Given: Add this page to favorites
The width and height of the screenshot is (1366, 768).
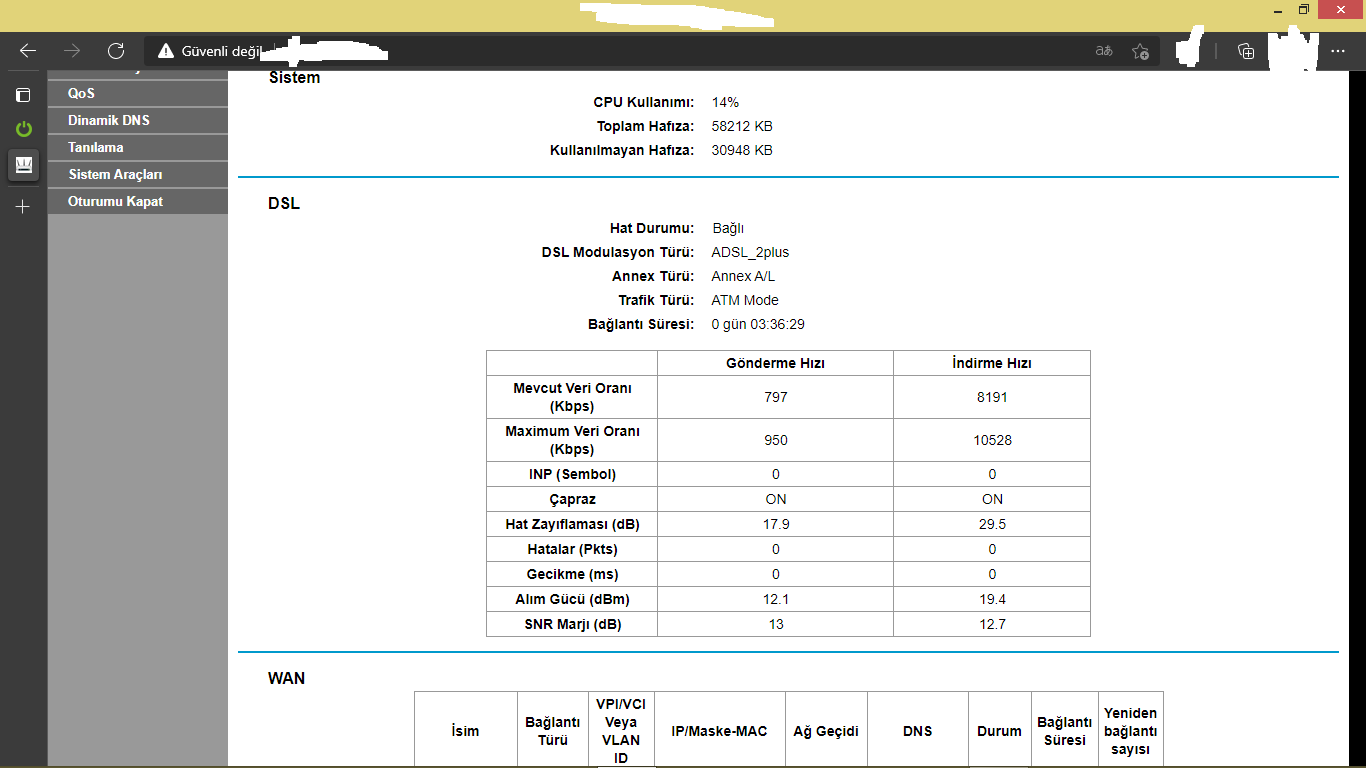Looking at the screenshot, I should click(x=1140, y=51).
